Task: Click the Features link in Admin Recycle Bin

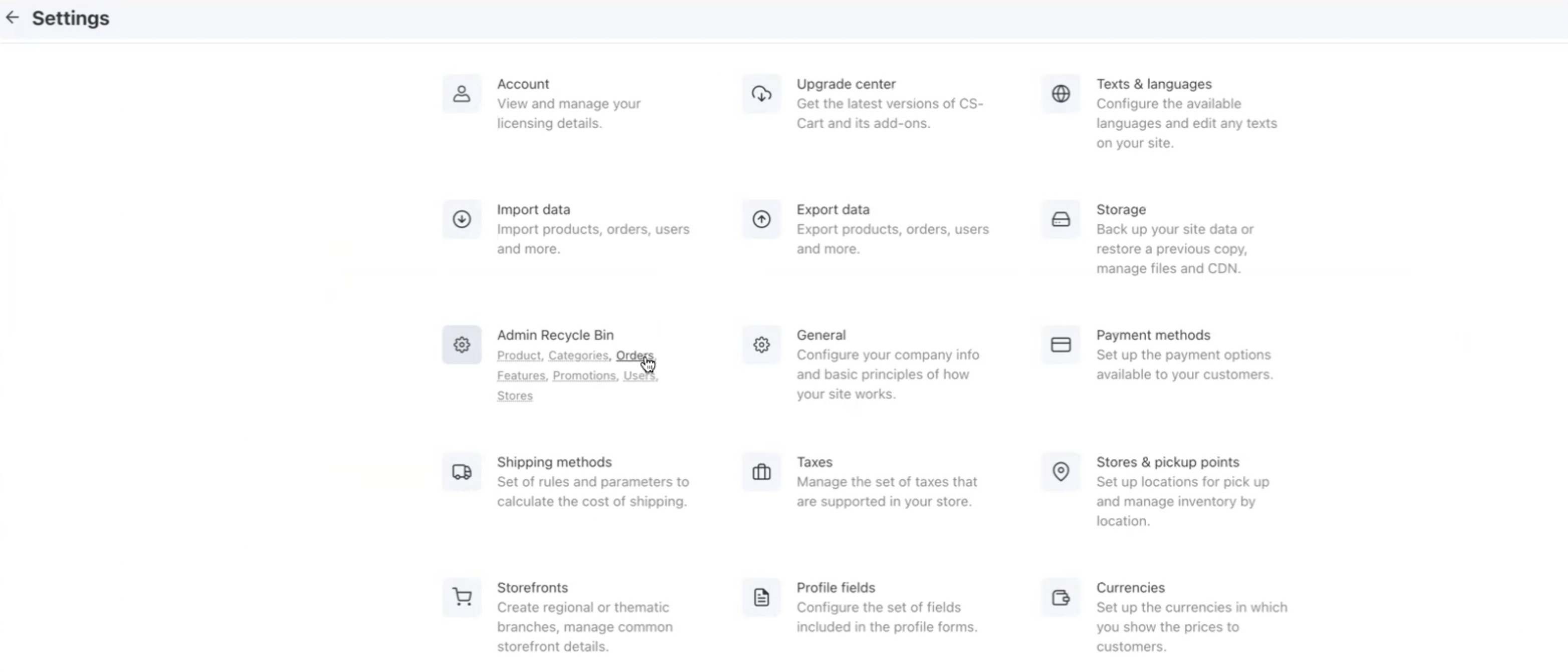Action: [520, 376]
